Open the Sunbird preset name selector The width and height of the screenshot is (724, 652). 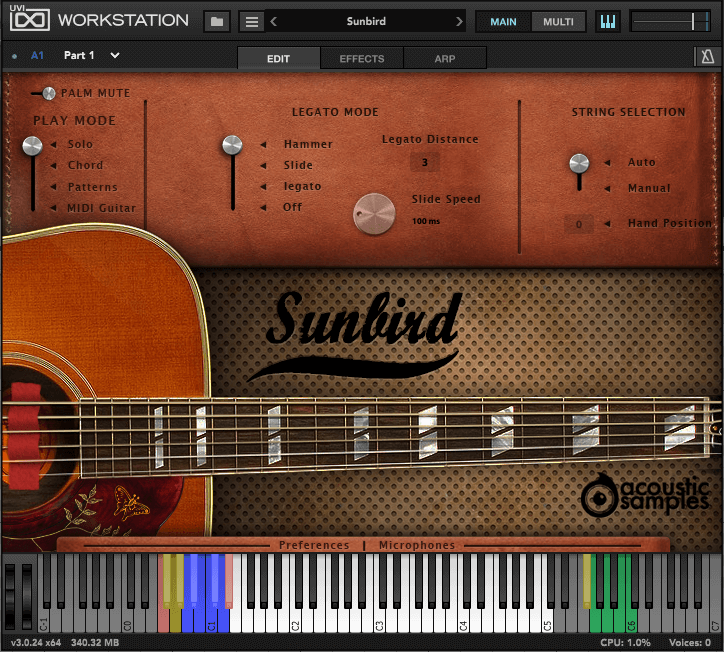pos(366,21)
